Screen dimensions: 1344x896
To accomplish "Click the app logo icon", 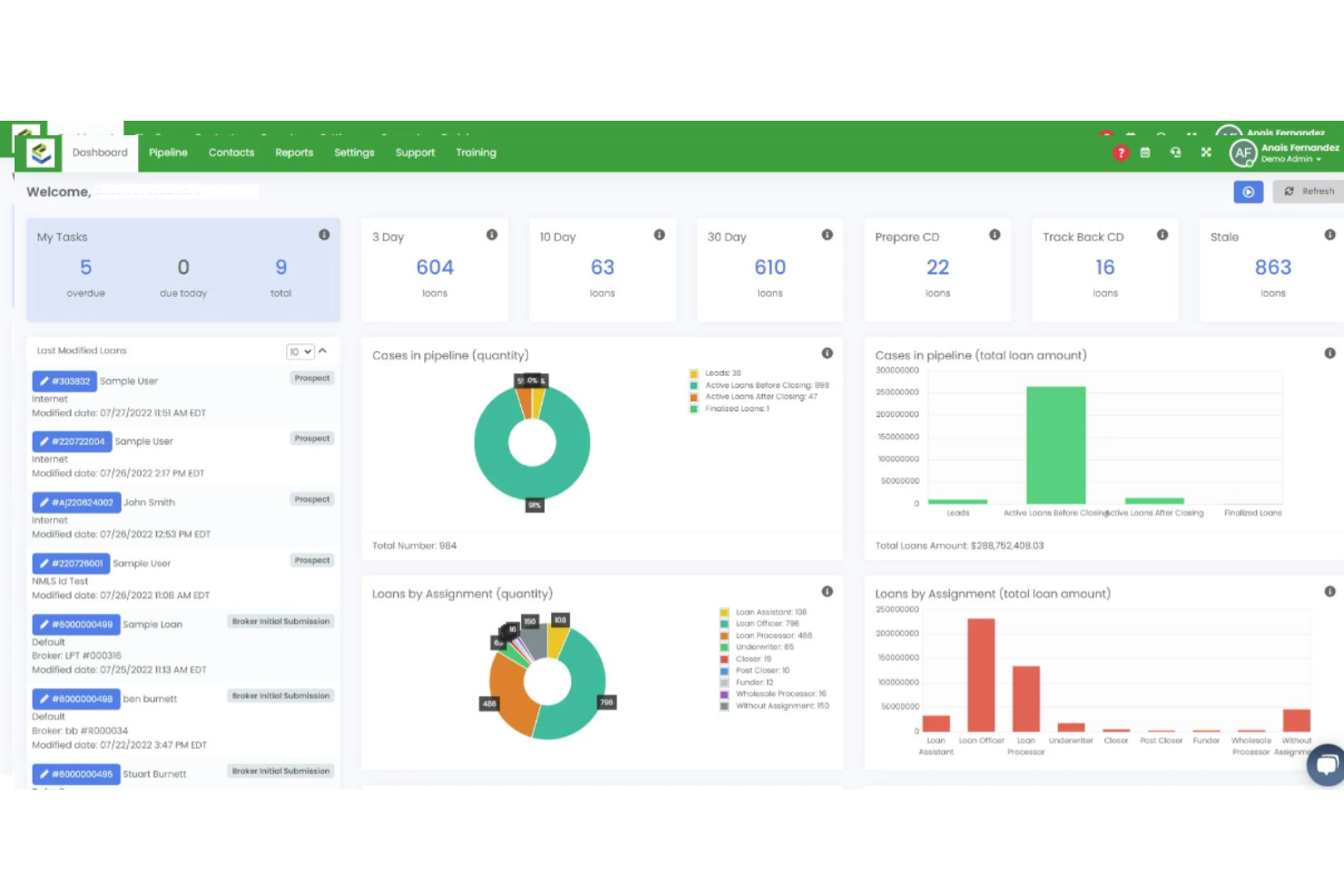I will 41,153.
